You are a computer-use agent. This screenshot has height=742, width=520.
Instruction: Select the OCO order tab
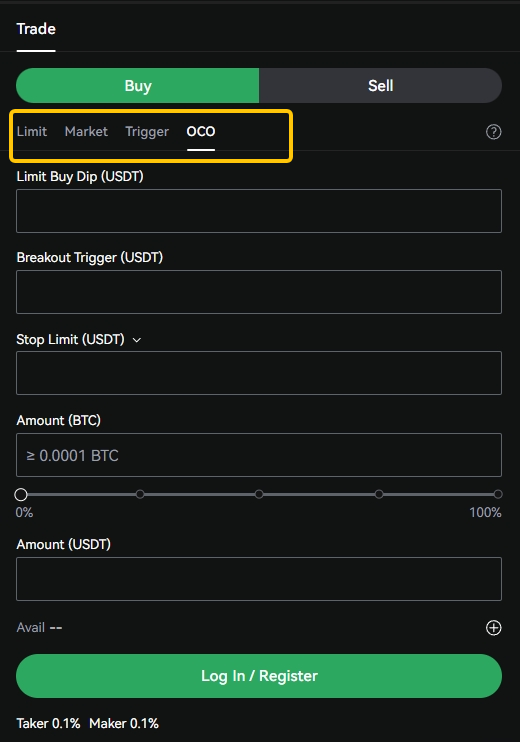pos(201,132)
